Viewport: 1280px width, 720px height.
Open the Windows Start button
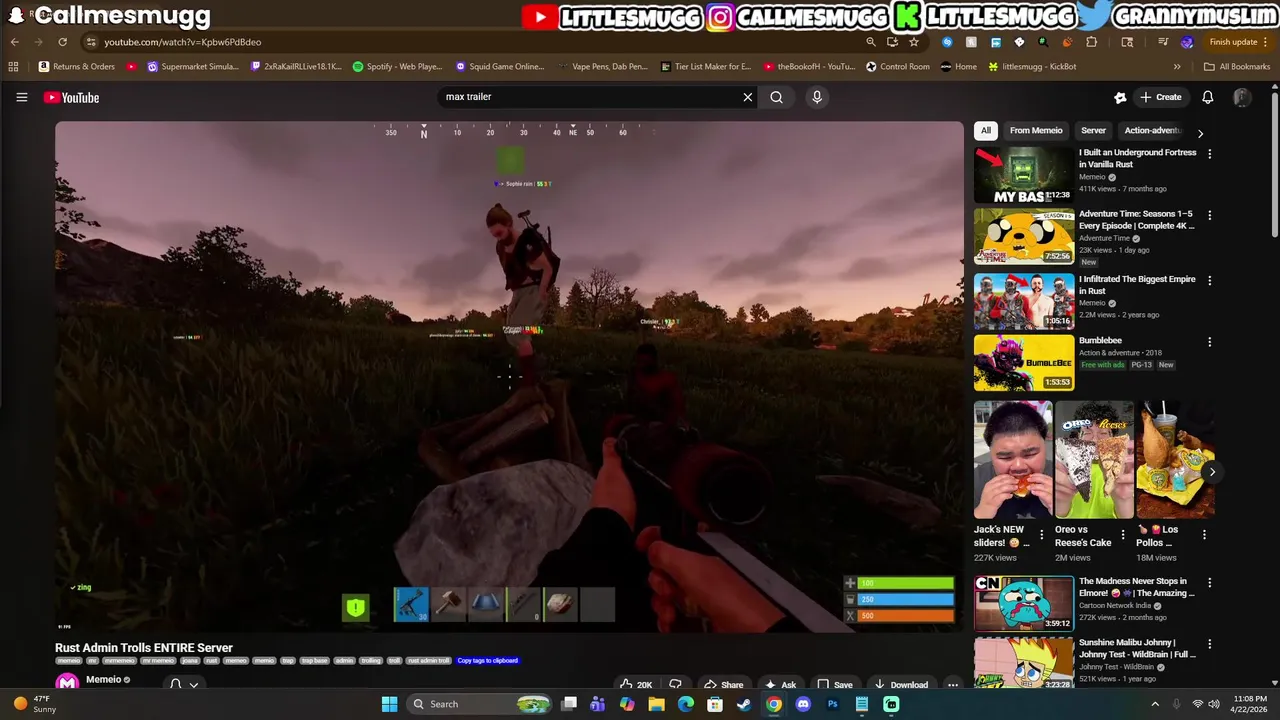point(389,704)
